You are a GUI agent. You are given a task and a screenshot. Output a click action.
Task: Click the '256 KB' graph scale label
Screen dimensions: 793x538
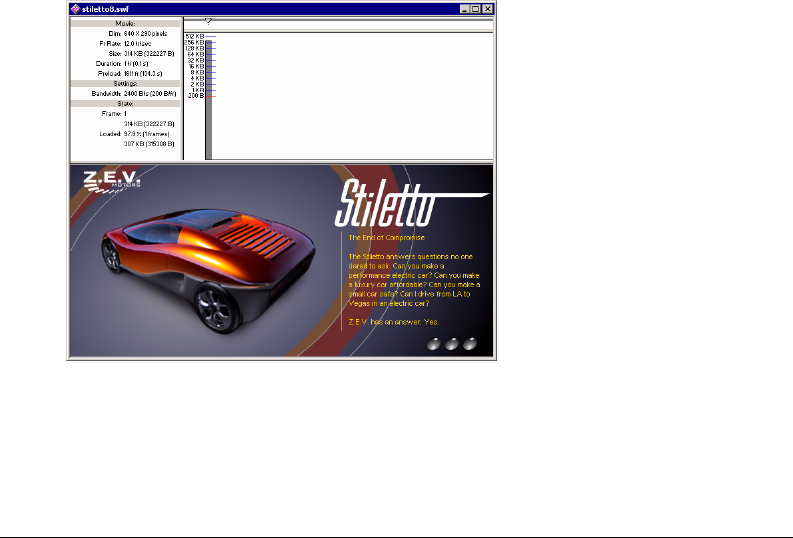(195, 42)
